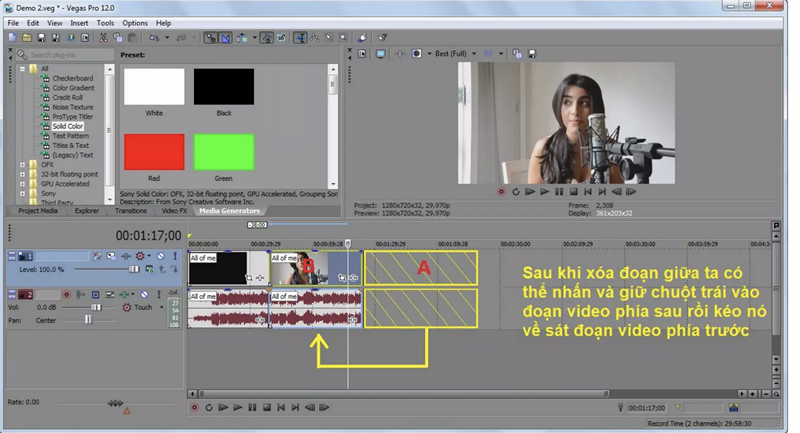The width and height of the screenshot is (800, 433).
Task: Expand the OFX folder
Action: pos(22,165)
